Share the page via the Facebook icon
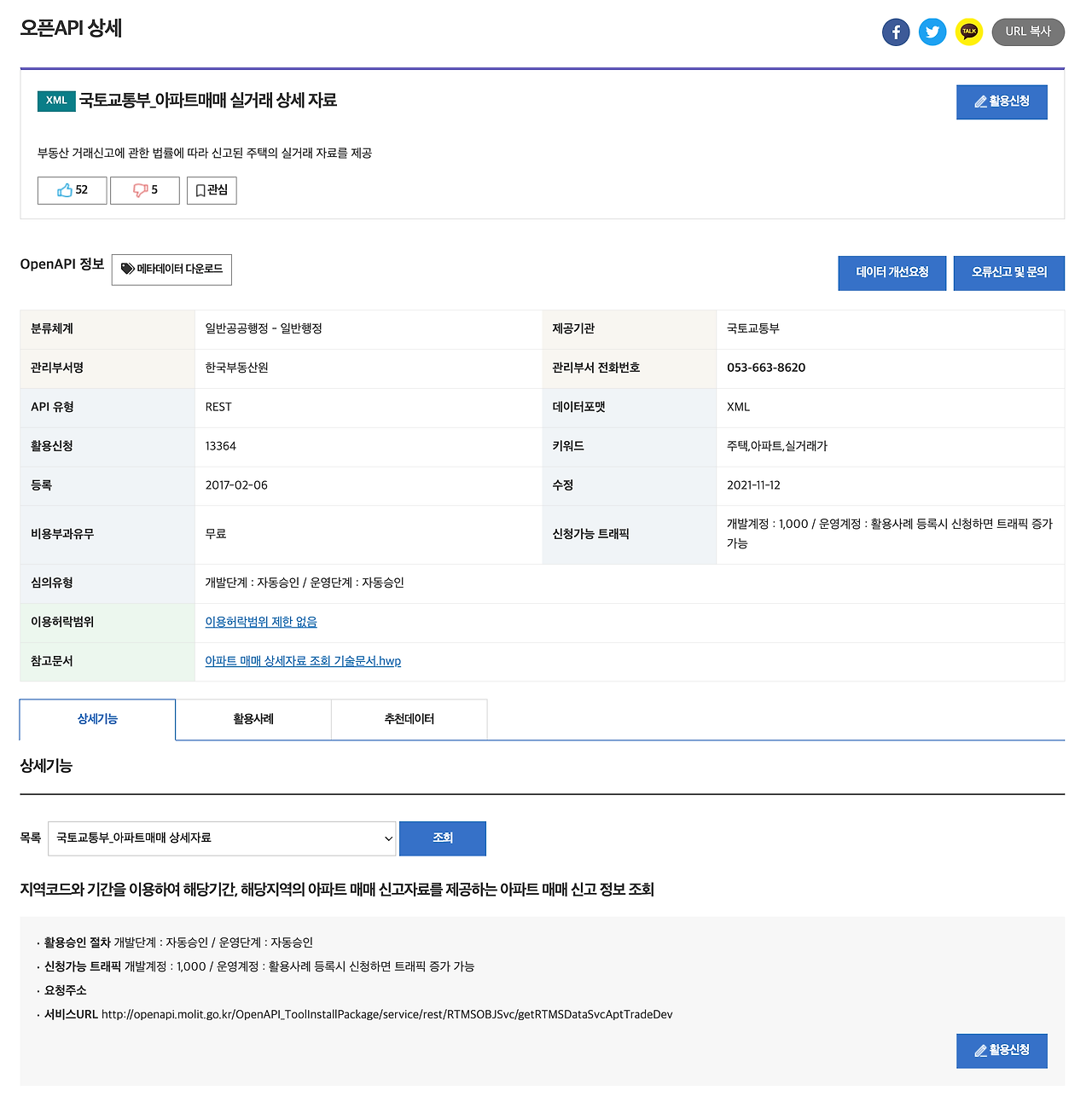This screenshot has width=1092, height=1102. pyautogui.click(x=896, y=32)
